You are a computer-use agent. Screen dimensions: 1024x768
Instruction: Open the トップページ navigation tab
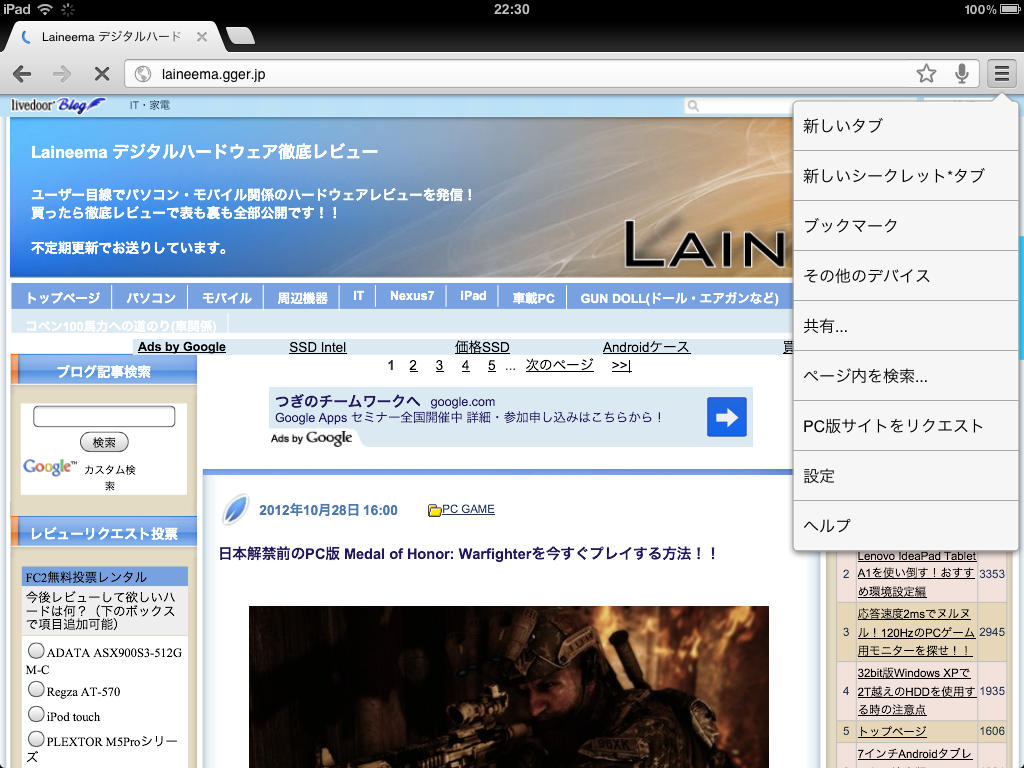[x=63, y=298]
